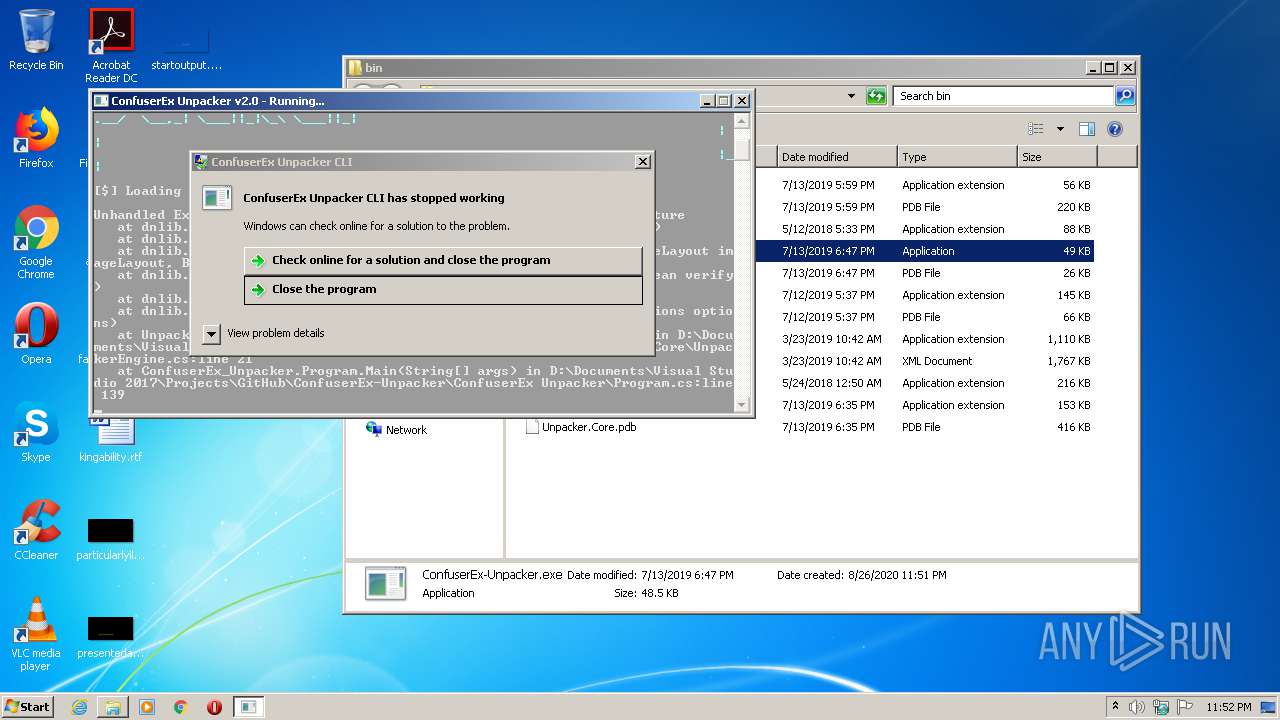Click Check online for a solution option
The height and width of the screenshot is (720, 1280).
click(443, 260)
